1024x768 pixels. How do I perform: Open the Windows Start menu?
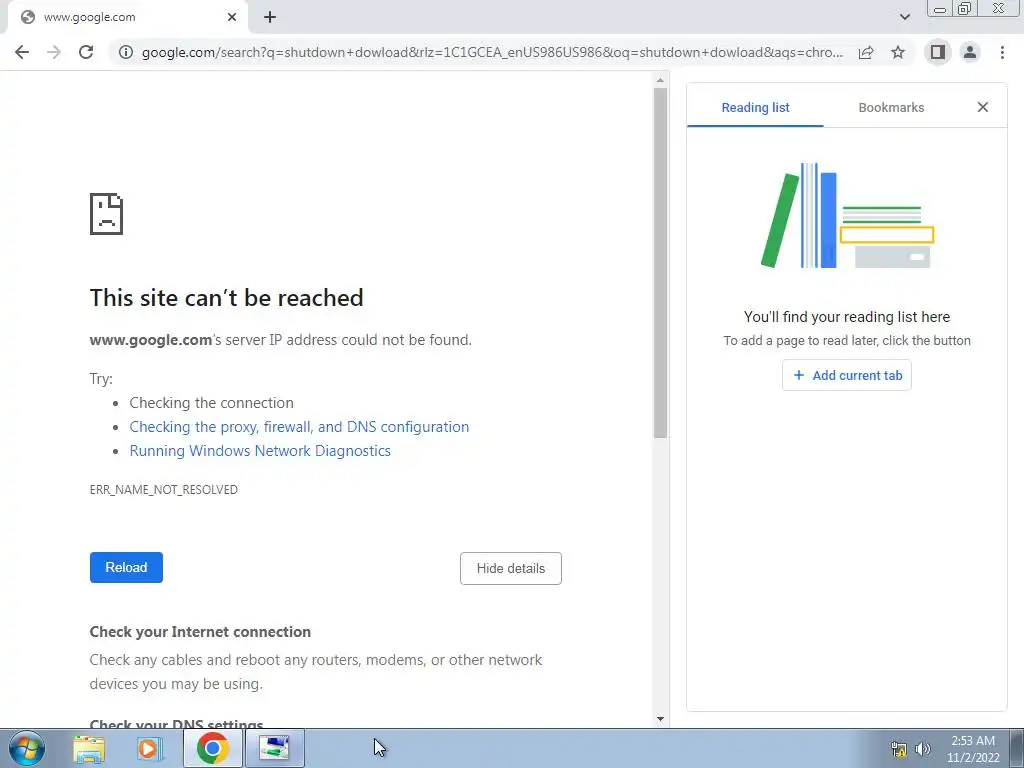(26, 748)
